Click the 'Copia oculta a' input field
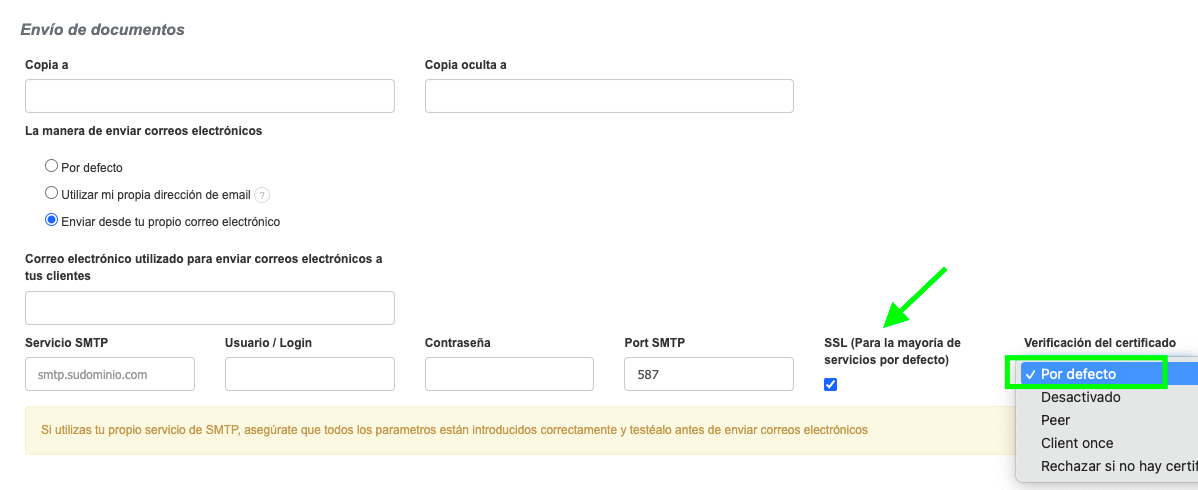 coord(609,96)
